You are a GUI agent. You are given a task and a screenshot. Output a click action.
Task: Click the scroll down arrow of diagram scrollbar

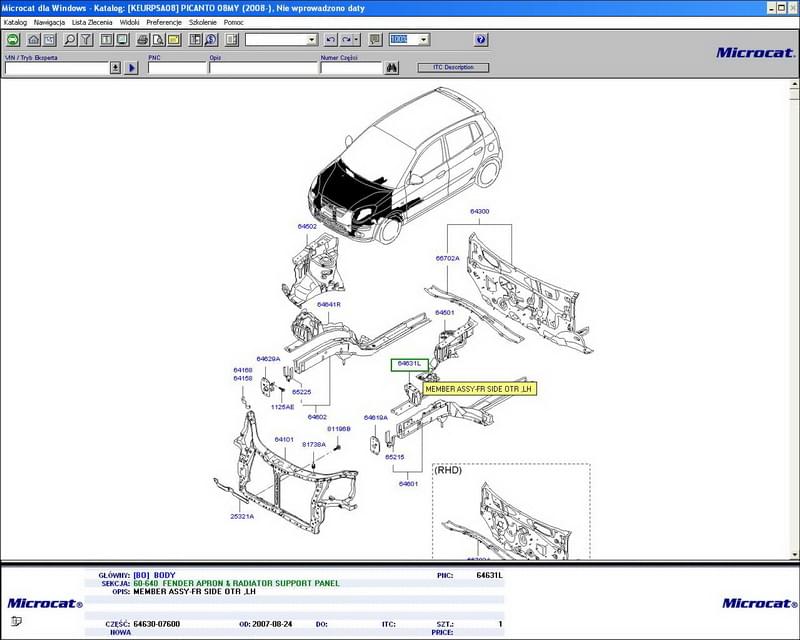(795, 555)
